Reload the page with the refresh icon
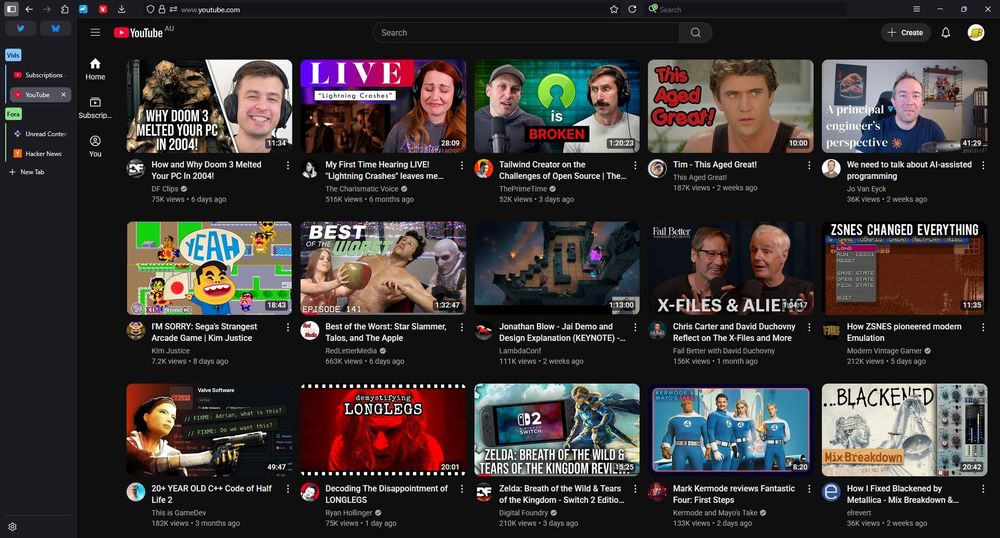The width and height of the screenshot is (1000, 538). pyautogui.click(x=632, y=10)
